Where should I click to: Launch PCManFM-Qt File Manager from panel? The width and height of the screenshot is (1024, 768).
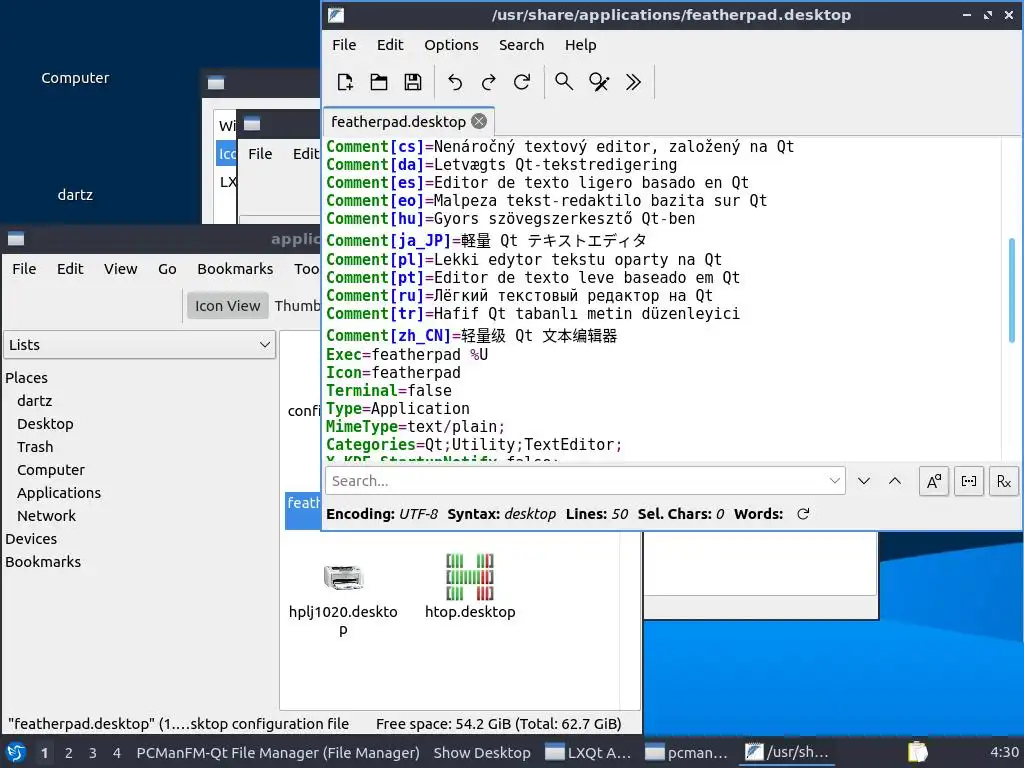tap(278, 753)
